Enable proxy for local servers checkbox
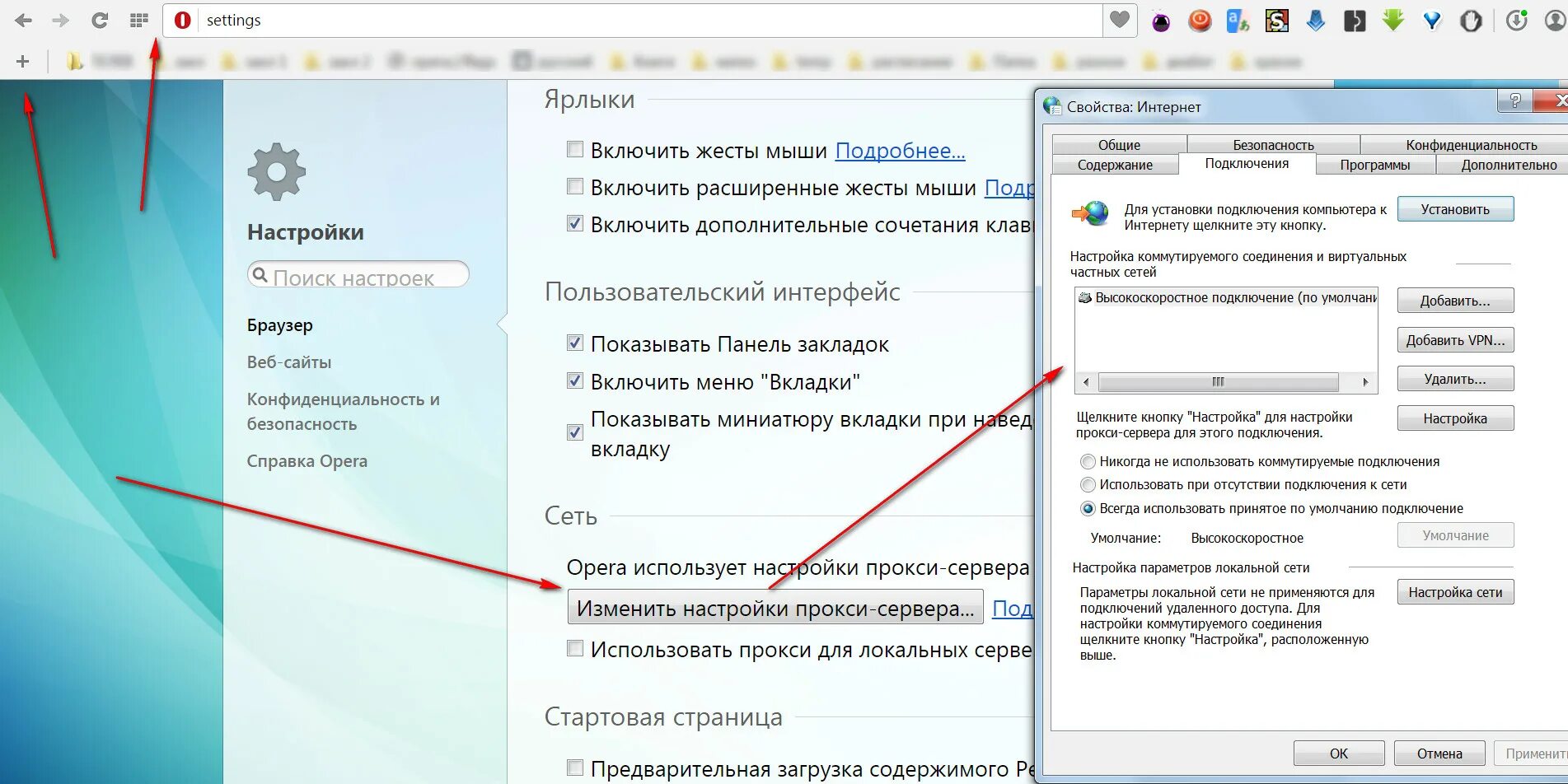 click(x=575, y=648)
